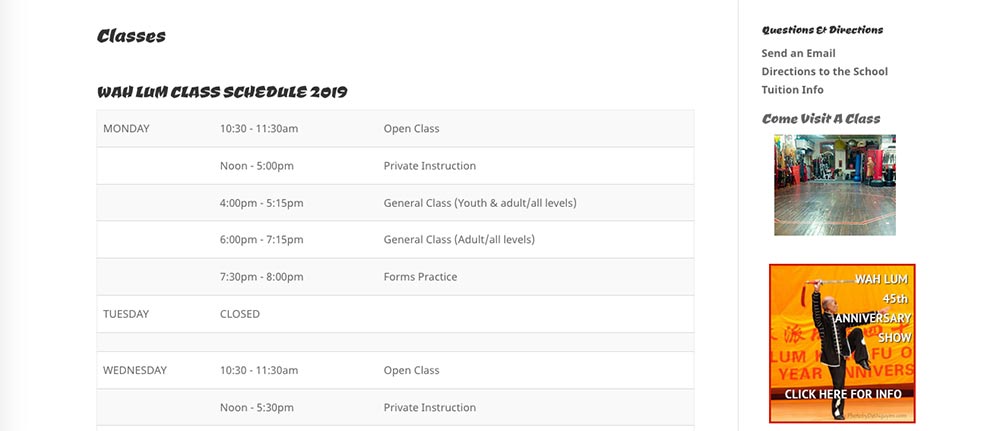Select the MONDAY row label
Image resolution: width=1000 pixels, height=431 pixels.
[126, 129]
